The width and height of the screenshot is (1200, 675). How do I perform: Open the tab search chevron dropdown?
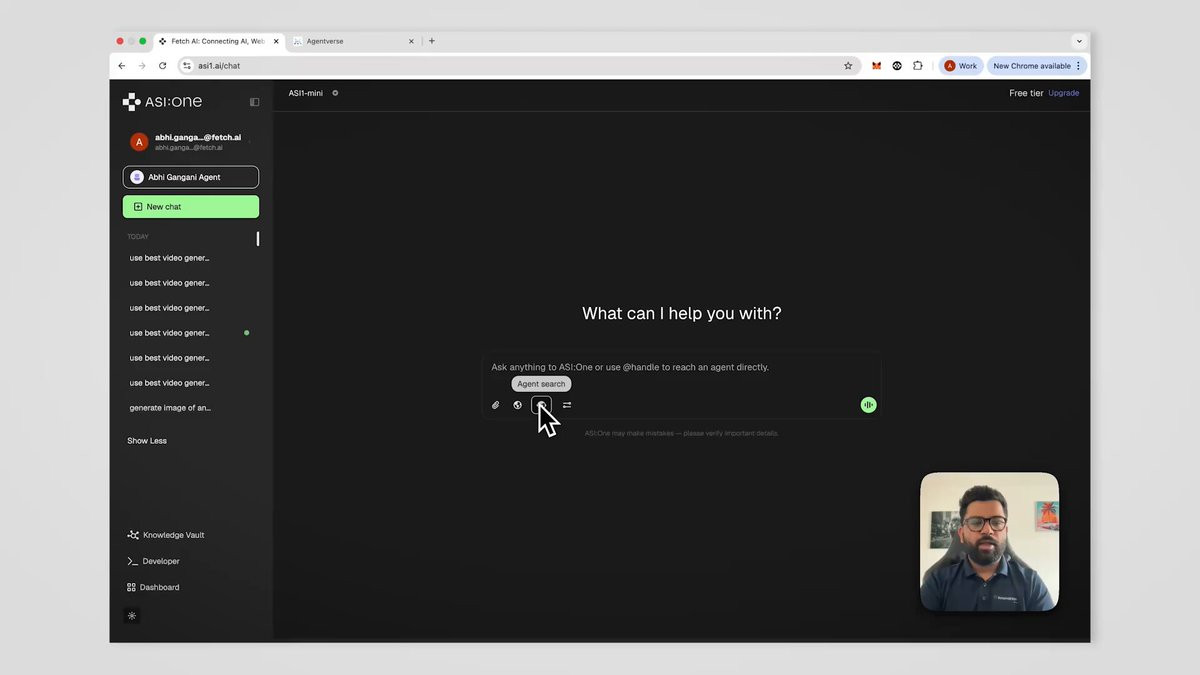(x=1079, y=41)
